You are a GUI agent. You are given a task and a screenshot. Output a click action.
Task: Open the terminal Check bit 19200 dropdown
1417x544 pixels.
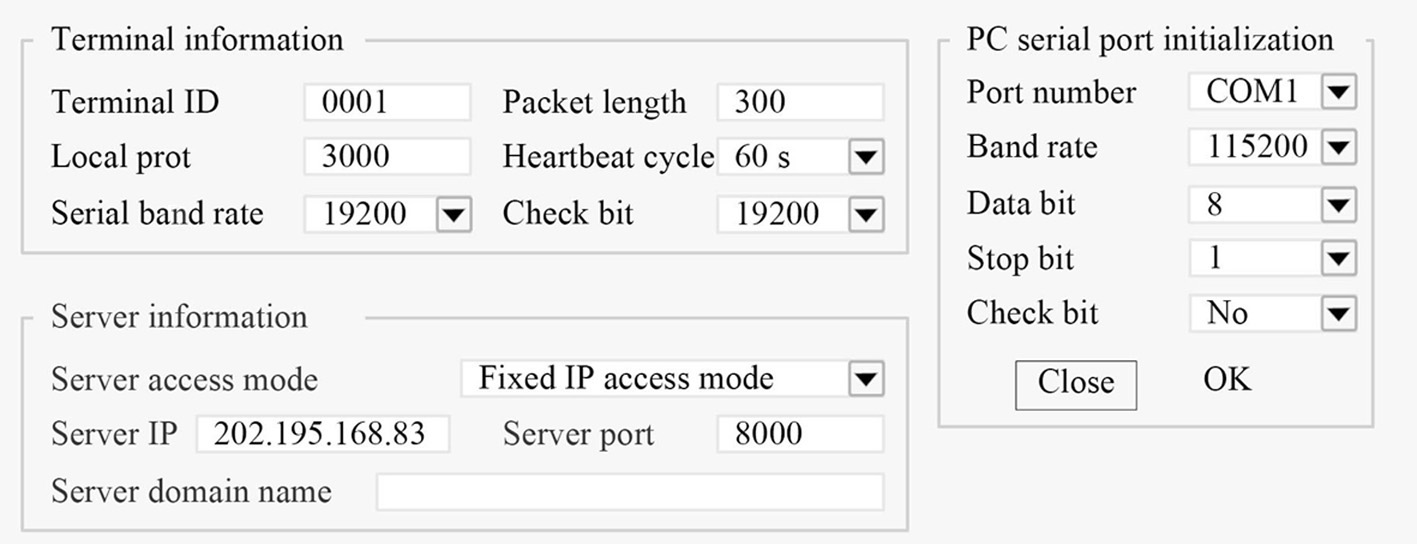pos(865,214)
